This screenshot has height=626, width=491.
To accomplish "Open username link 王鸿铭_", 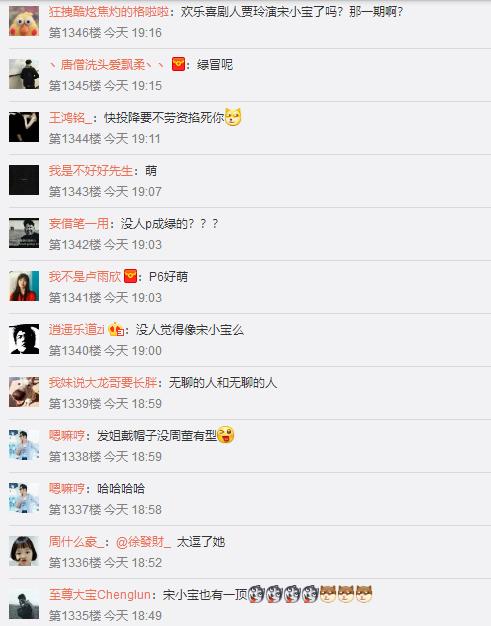I will point(70,118).
